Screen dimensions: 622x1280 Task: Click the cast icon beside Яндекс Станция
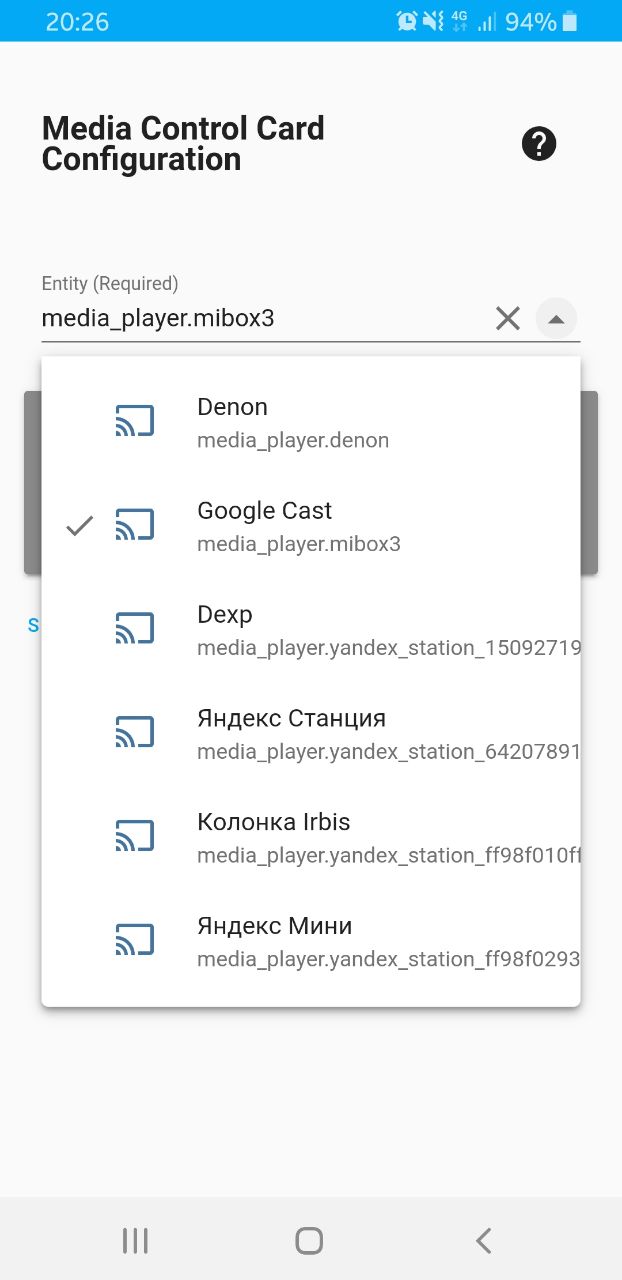[135, 733]
